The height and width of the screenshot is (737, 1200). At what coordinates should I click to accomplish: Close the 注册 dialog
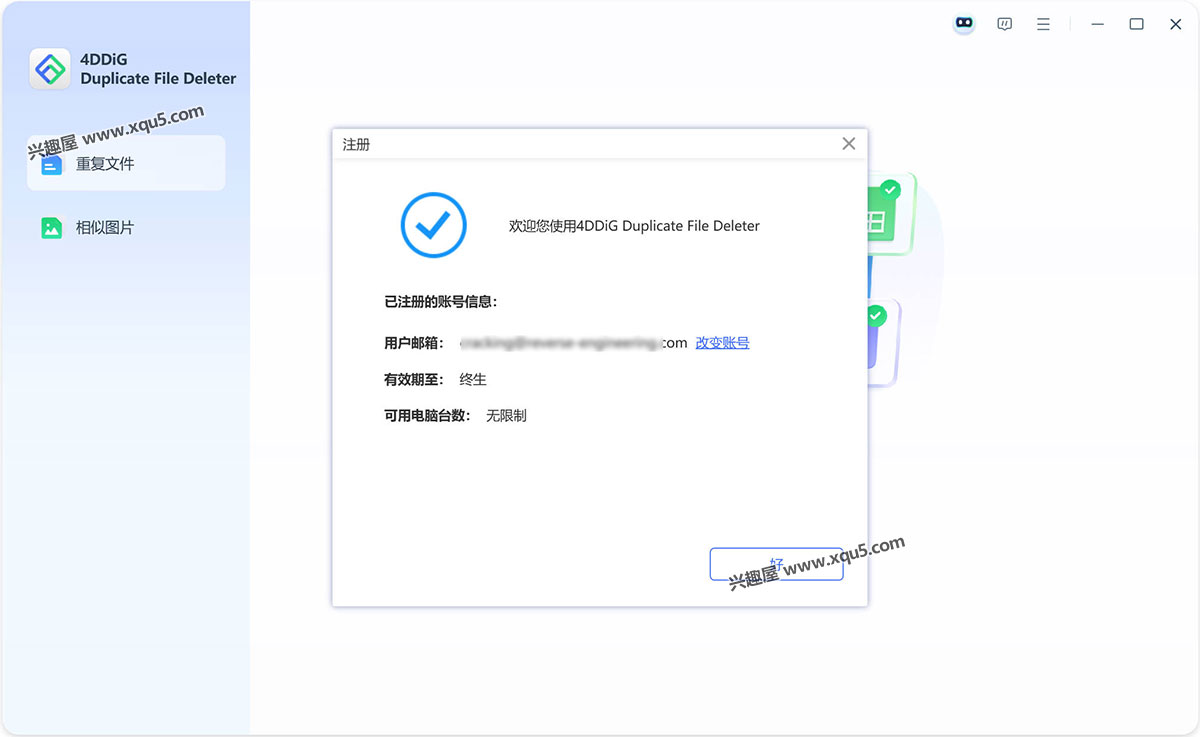click(x=849, y=144)
